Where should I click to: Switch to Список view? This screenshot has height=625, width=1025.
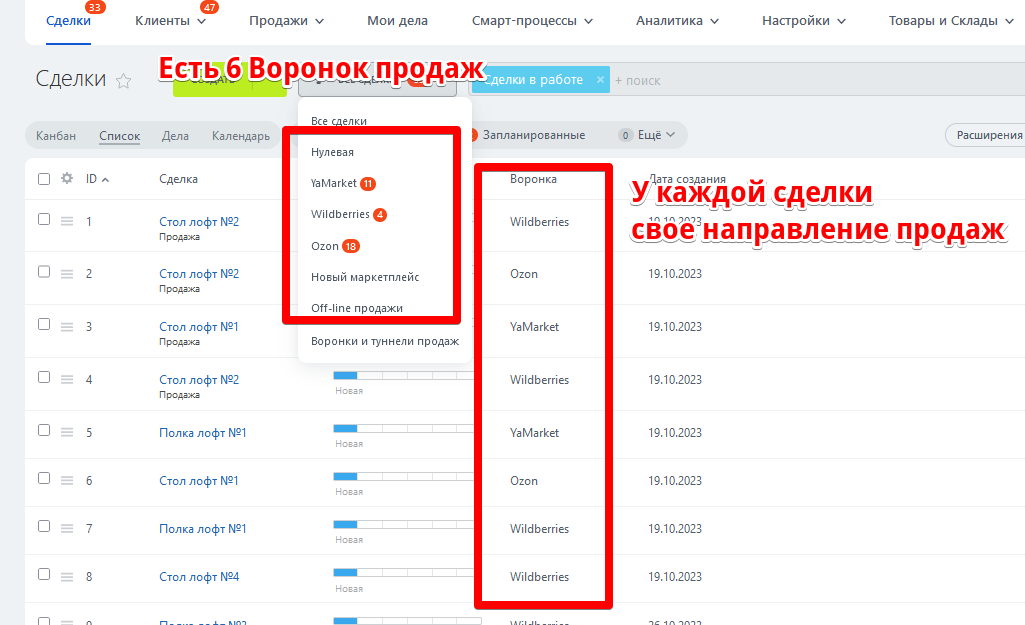pos(120,135)
